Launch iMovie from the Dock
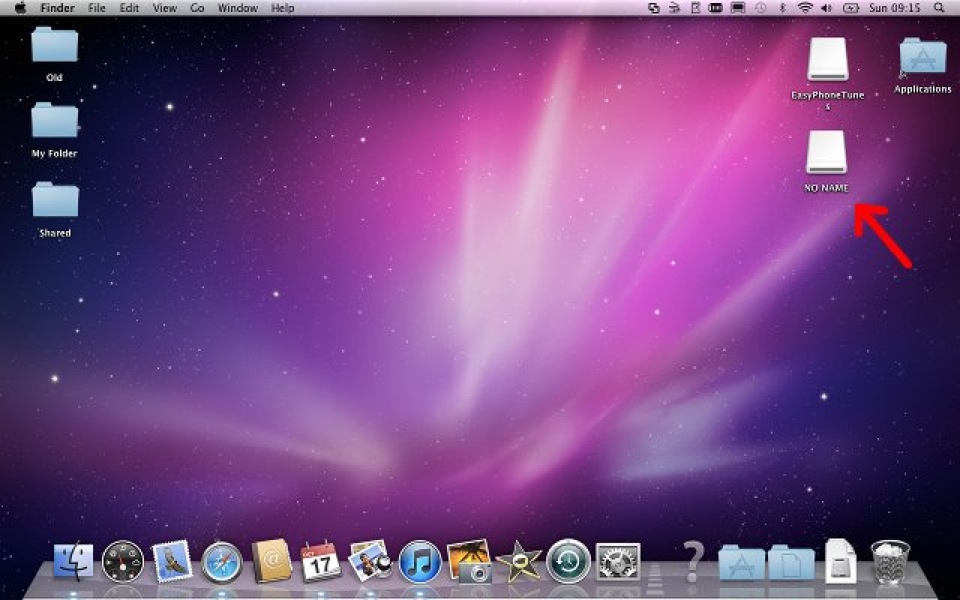Image resolution: width=960 pixels, height=600 pixels. (519, 562)
